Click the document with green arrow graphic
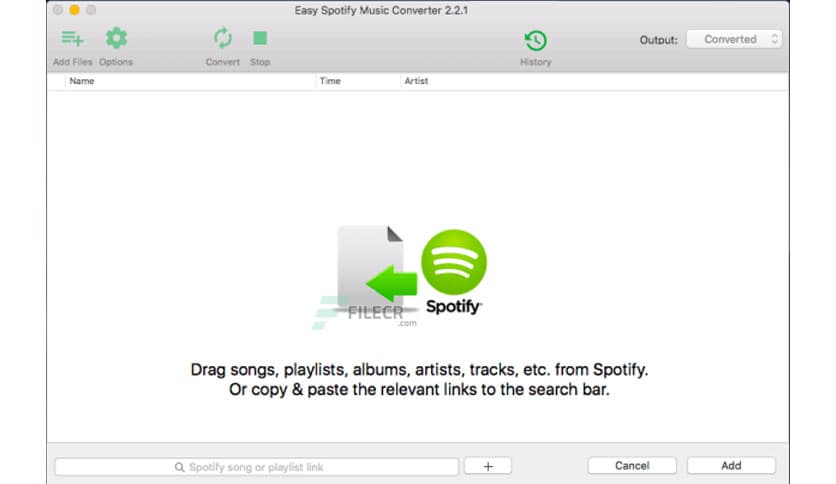836x484 pixels. (376, 268)
